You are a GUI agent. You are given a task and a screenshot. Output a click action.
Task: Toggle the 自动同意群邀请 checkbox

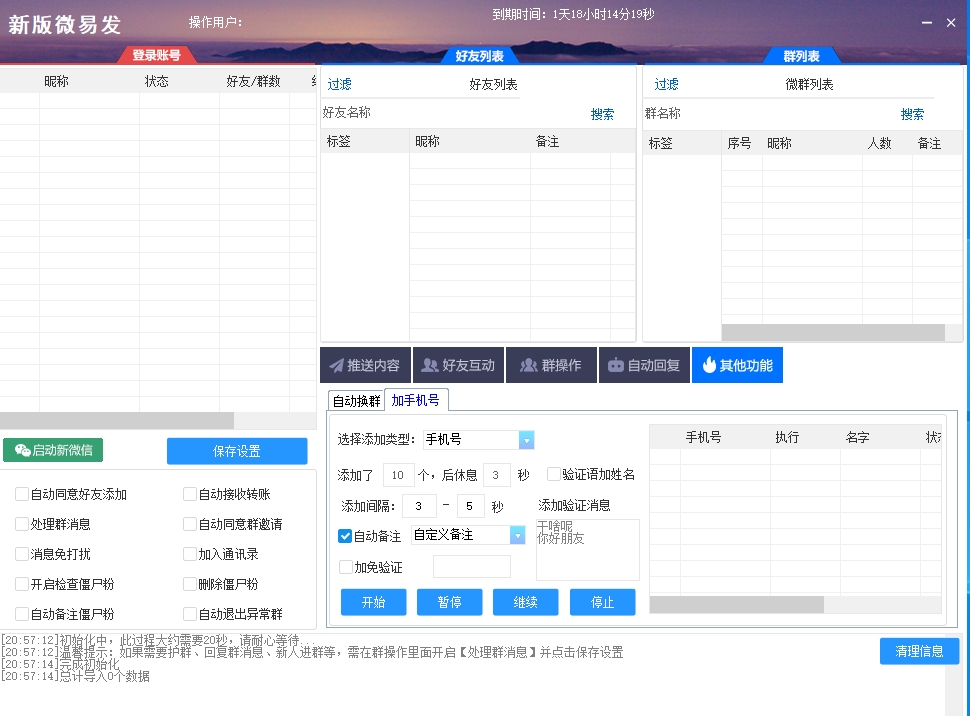[x=190, y=524]
